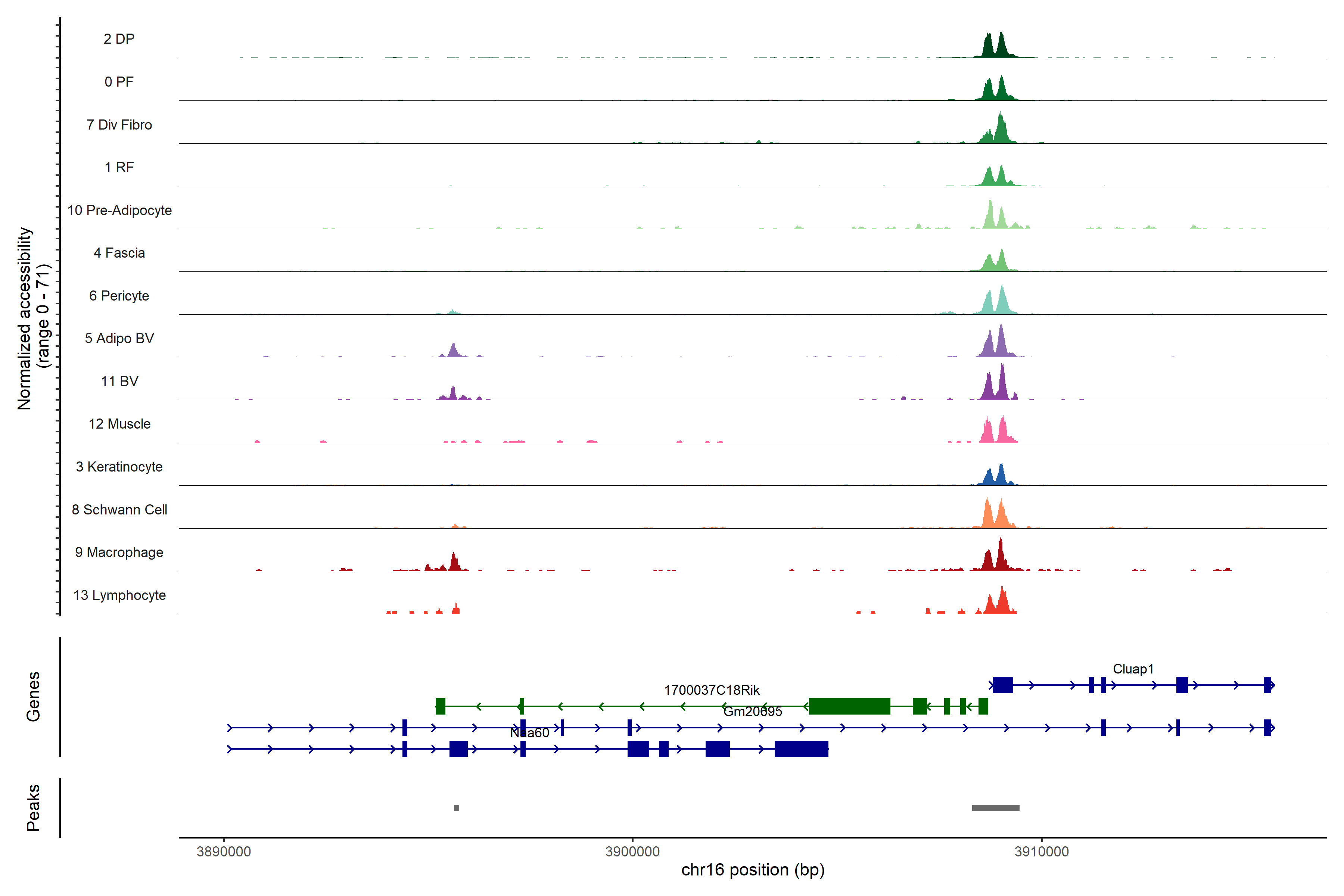Click the 2 DP track label
This screenshot has height=896, width=1344.
tap(119, 39)
